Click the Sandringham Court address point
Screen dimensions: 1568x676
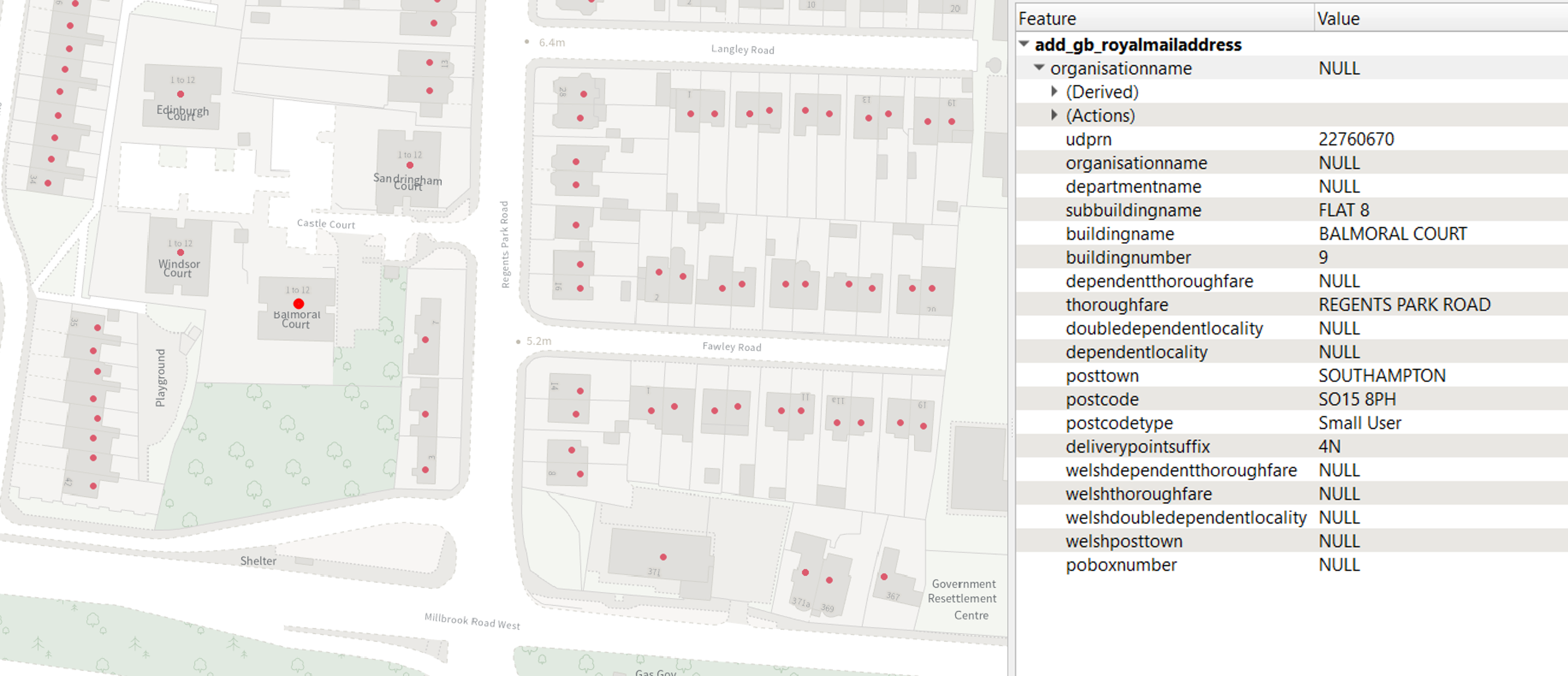pos(411,164)
